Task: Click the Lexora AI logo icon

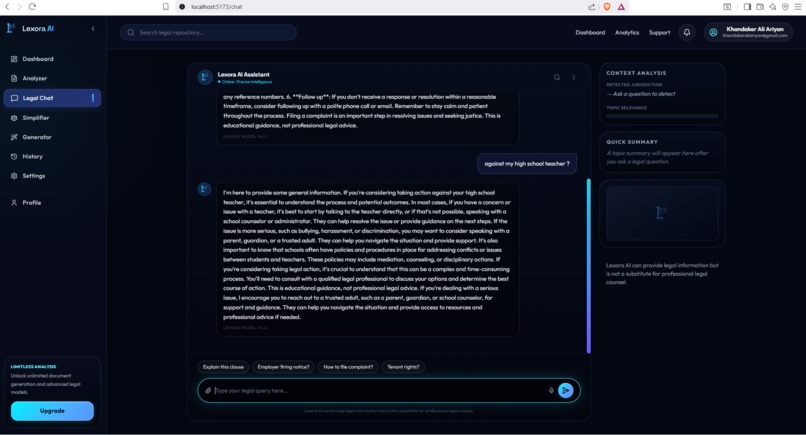Action: 10,28
